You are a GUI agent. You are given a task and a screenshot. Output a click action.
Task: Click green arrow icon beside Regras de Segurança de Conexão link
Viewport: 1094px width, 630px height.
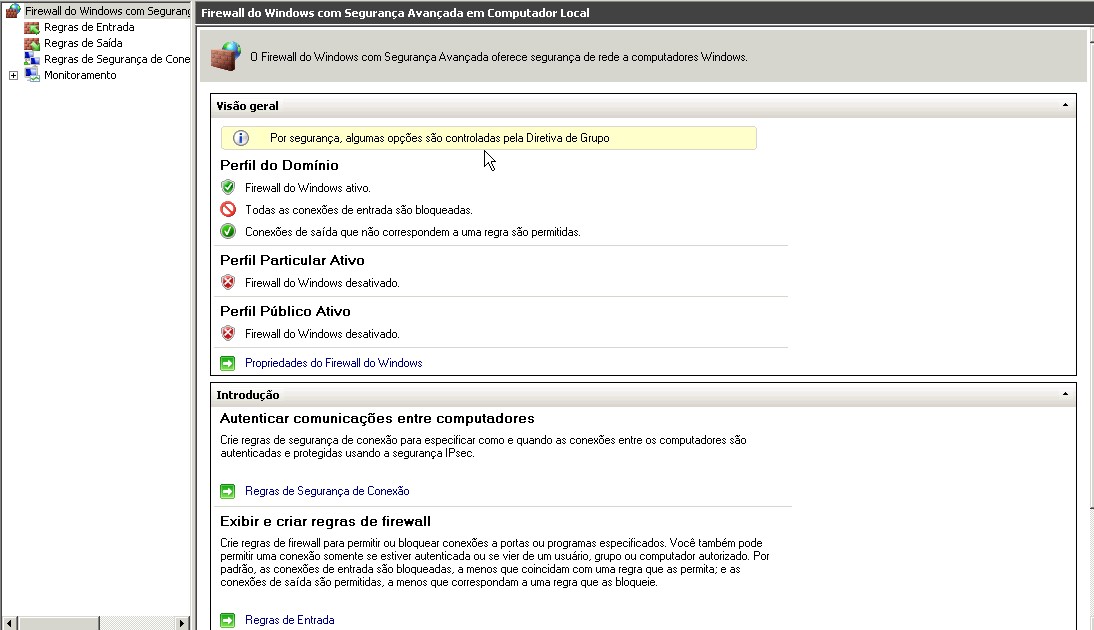[227, 491]
